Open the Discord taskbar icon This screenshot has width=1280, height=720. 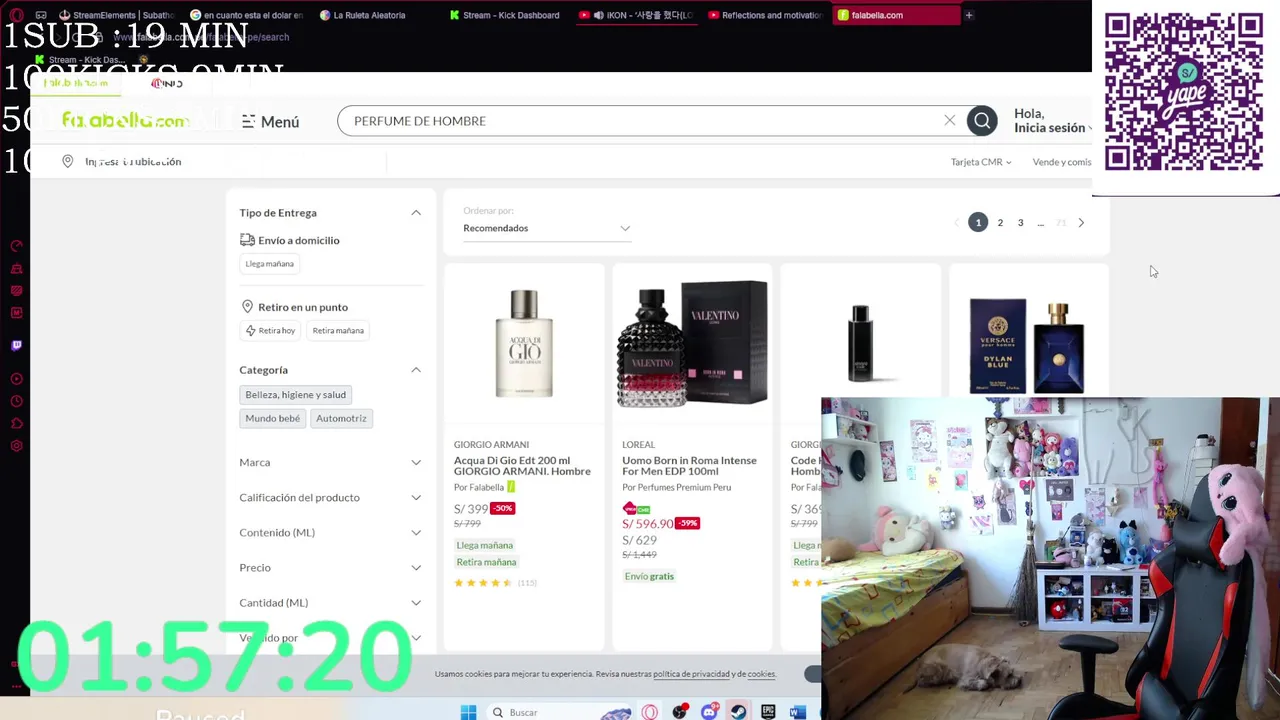709,712
